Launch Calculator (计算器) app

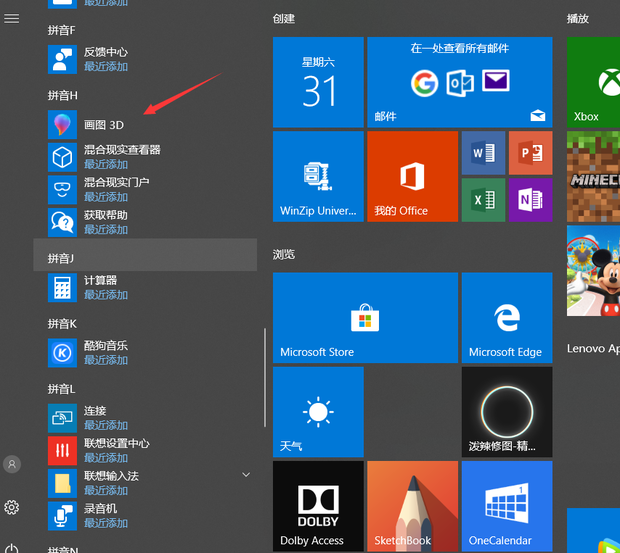pyautogui.click(x=152, y=287)
